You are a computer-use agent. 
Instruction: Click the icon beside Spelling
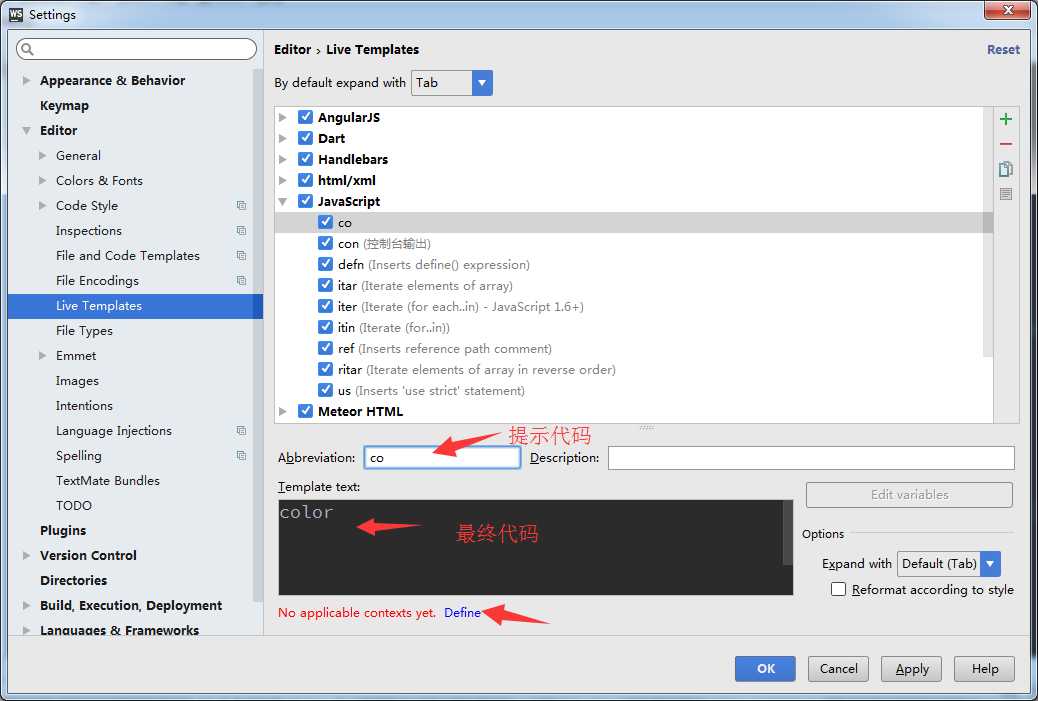(x=242, y=455)
